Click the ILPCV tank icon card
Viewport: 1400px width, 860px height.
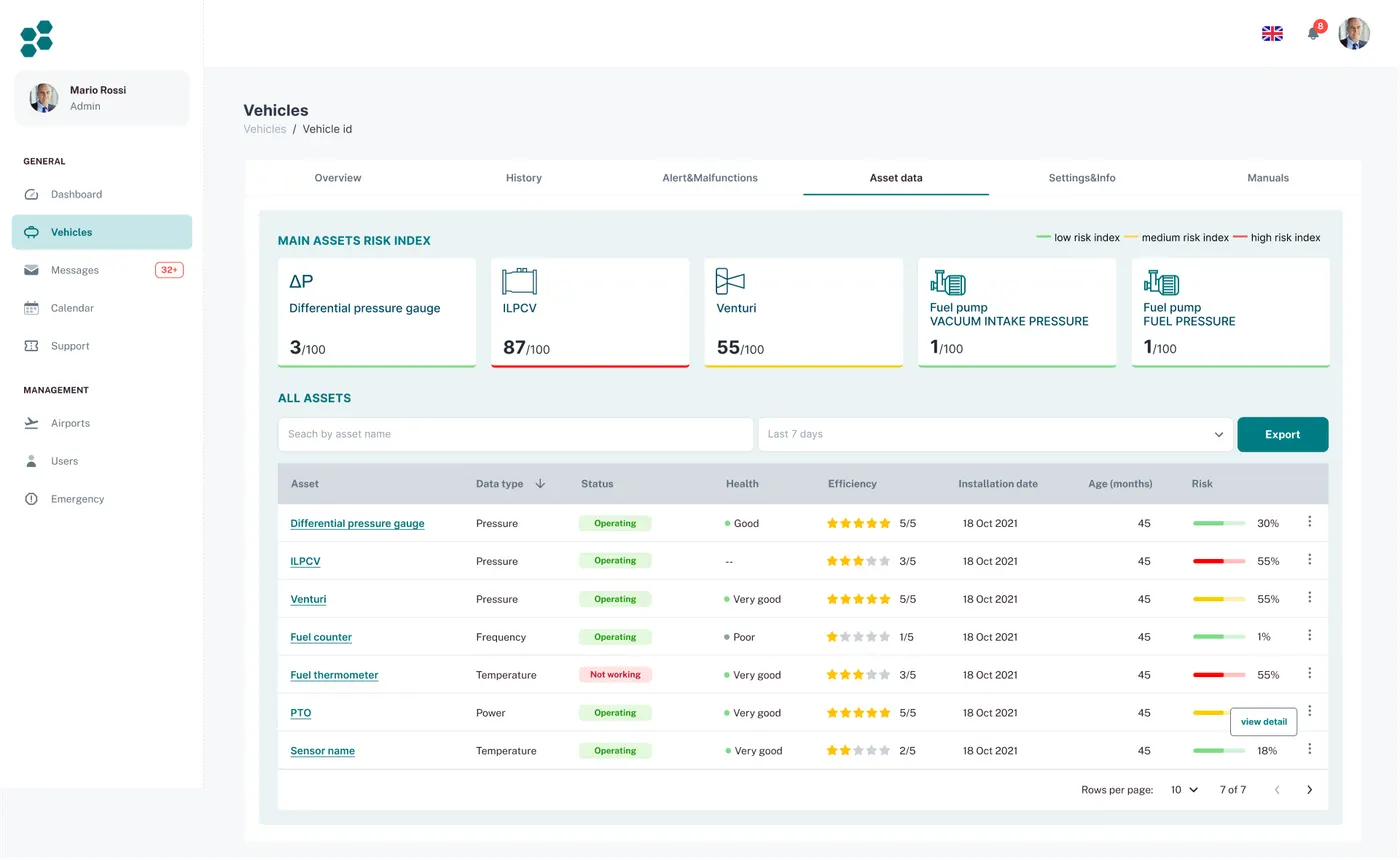pyautogui.click(x=519, y=281)
